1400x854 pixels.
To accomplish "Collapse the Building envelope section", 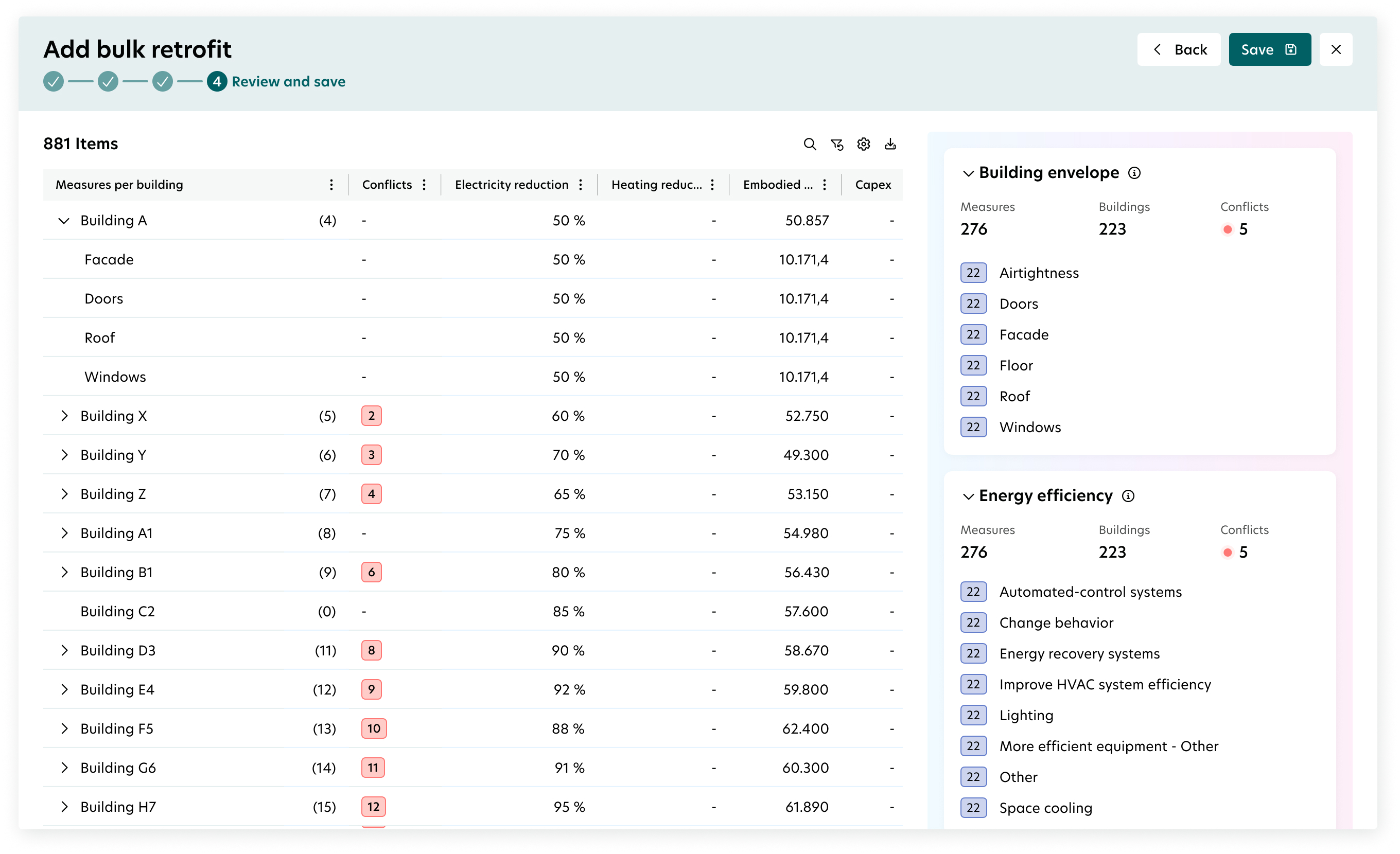I will pos(968,173).
